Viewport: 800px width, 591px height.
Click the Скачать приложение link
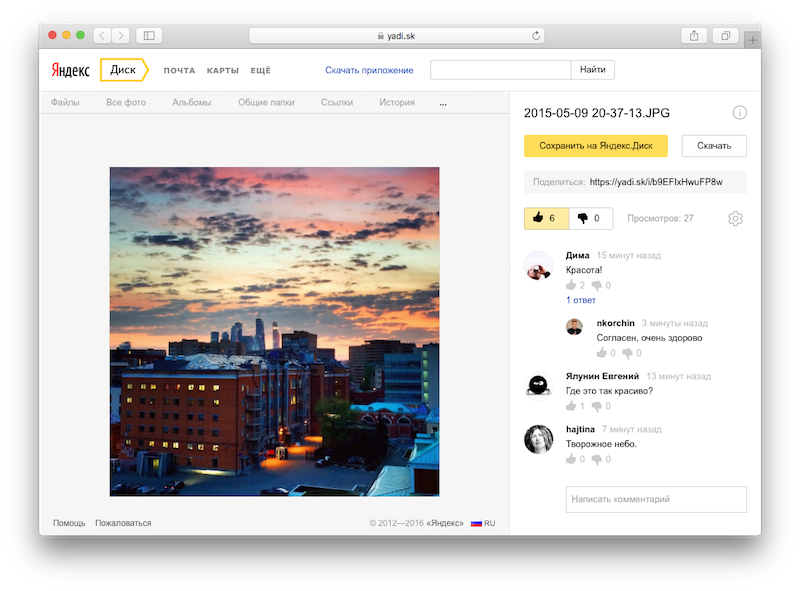tap(369, 70)
